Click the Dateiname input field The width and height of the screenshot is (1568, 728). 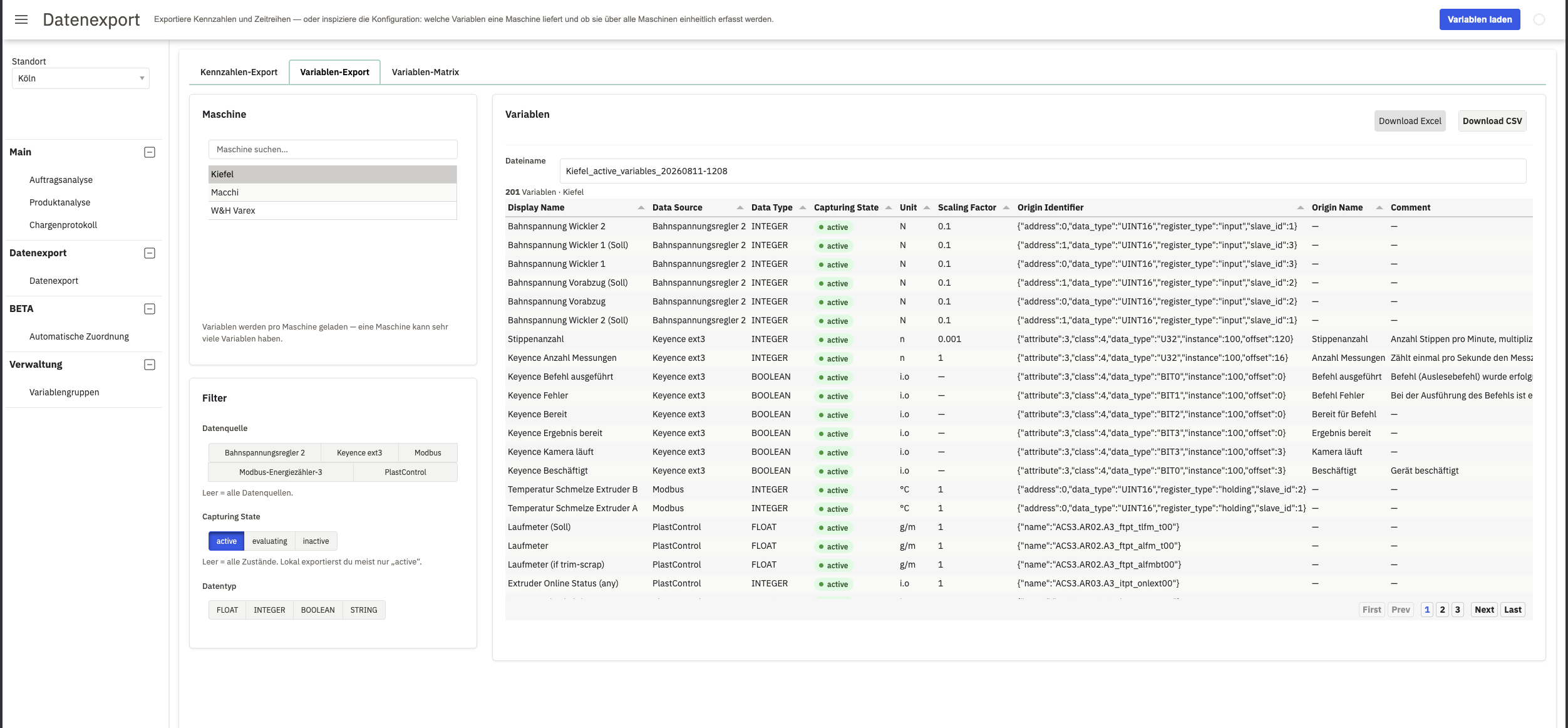(1043, 171)
